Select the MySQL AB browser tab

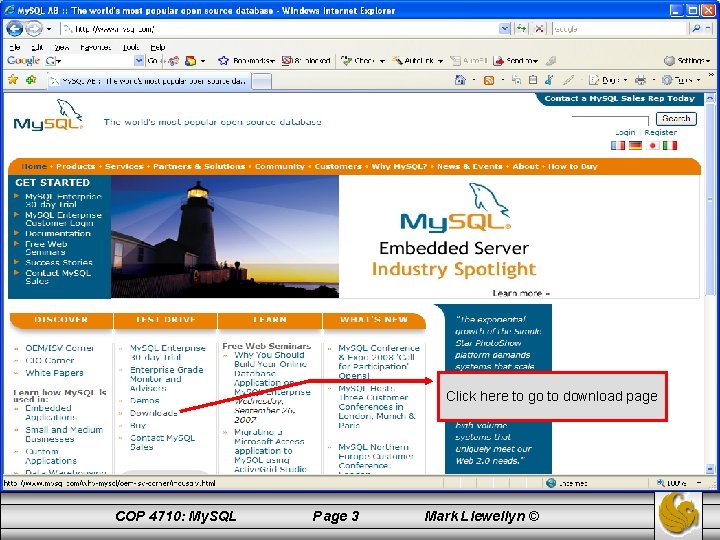[x=148, y=81]
